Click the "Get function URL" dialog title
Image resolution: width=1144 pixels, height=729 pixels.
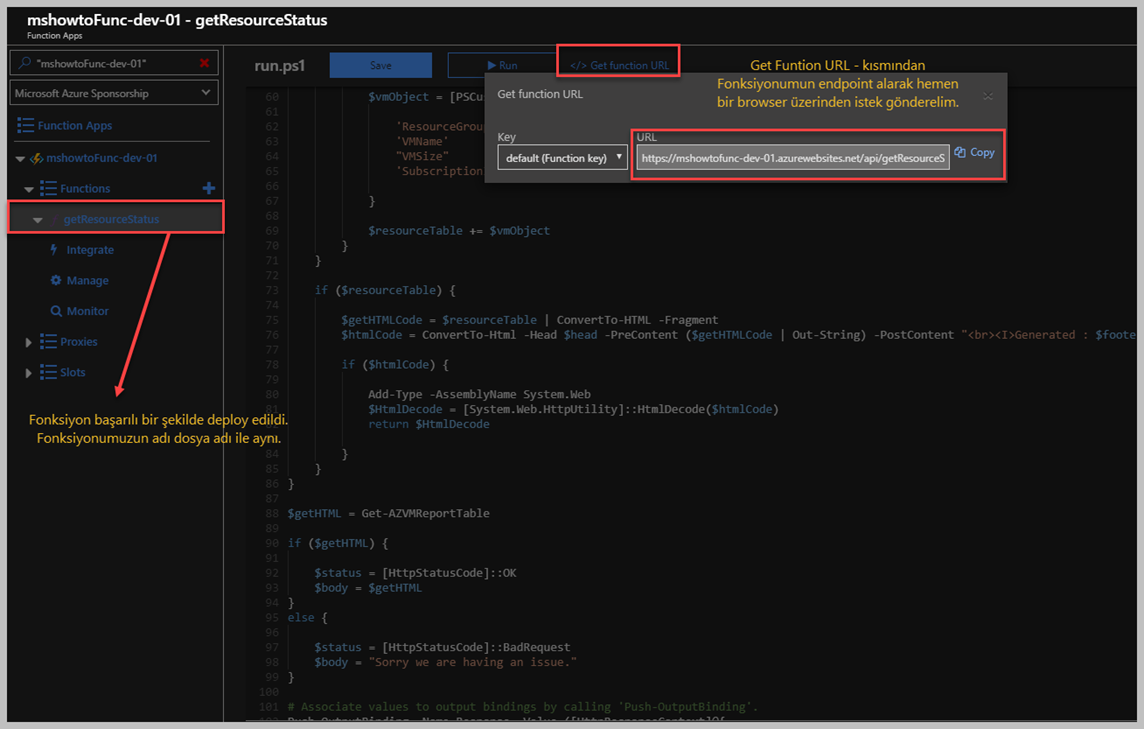(540, 94)
